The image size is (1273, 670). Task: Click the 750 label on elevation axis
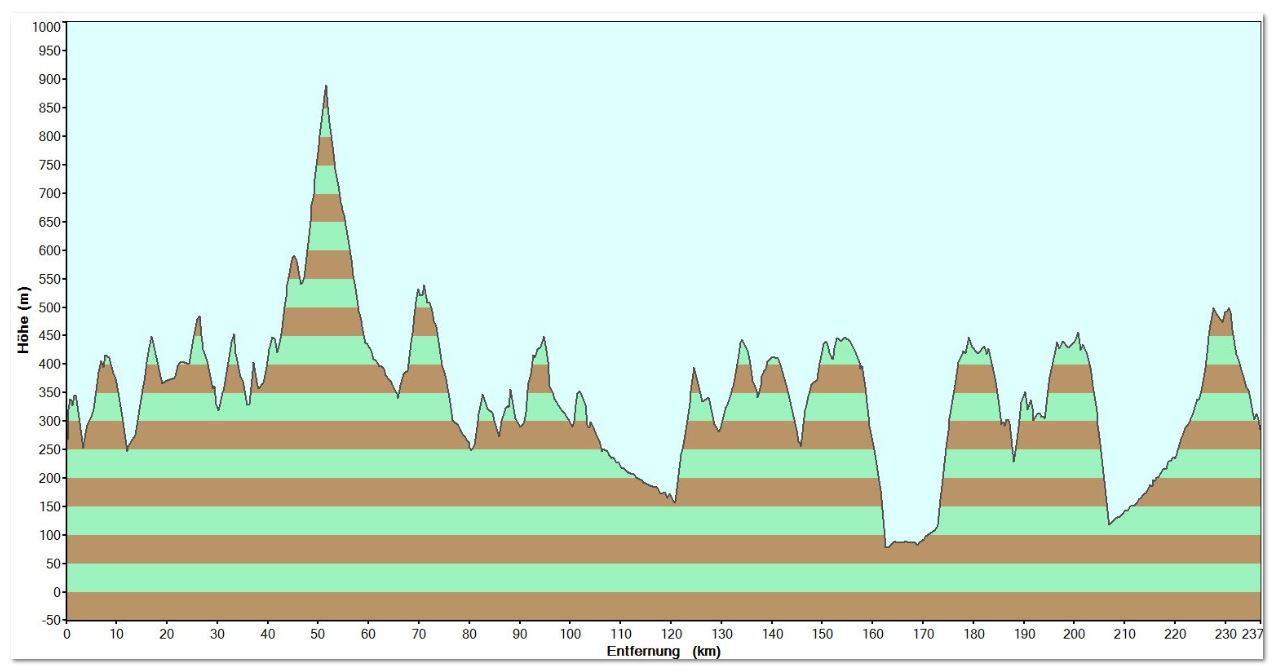coord(49,165)
